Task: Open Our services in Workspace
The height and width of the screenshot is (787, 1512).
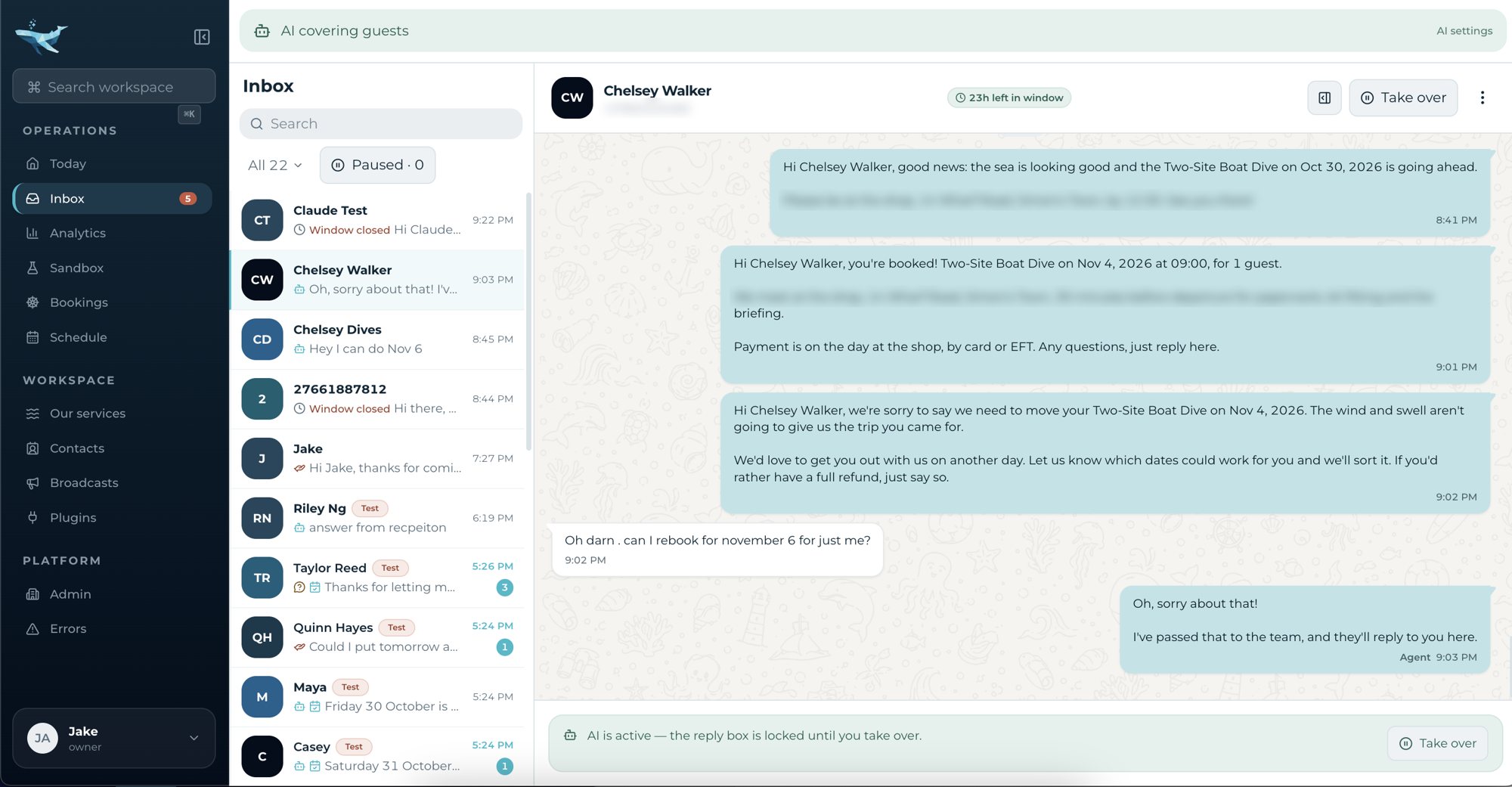Action: tap(112, 414)
